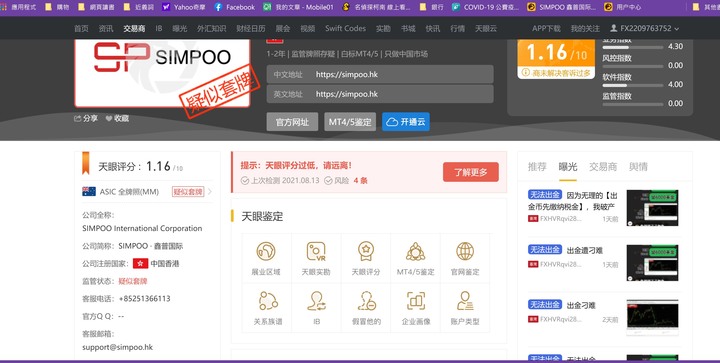The height and width of the screenshot is (363, 720).
Task: Open 因为无理的出金币先缴纳税金 exposure post
Action: (x=573, y=201)
